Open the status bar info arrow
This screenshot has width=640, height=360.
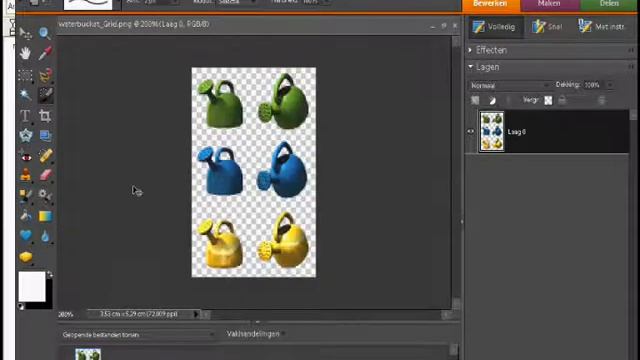coord(196,314)
